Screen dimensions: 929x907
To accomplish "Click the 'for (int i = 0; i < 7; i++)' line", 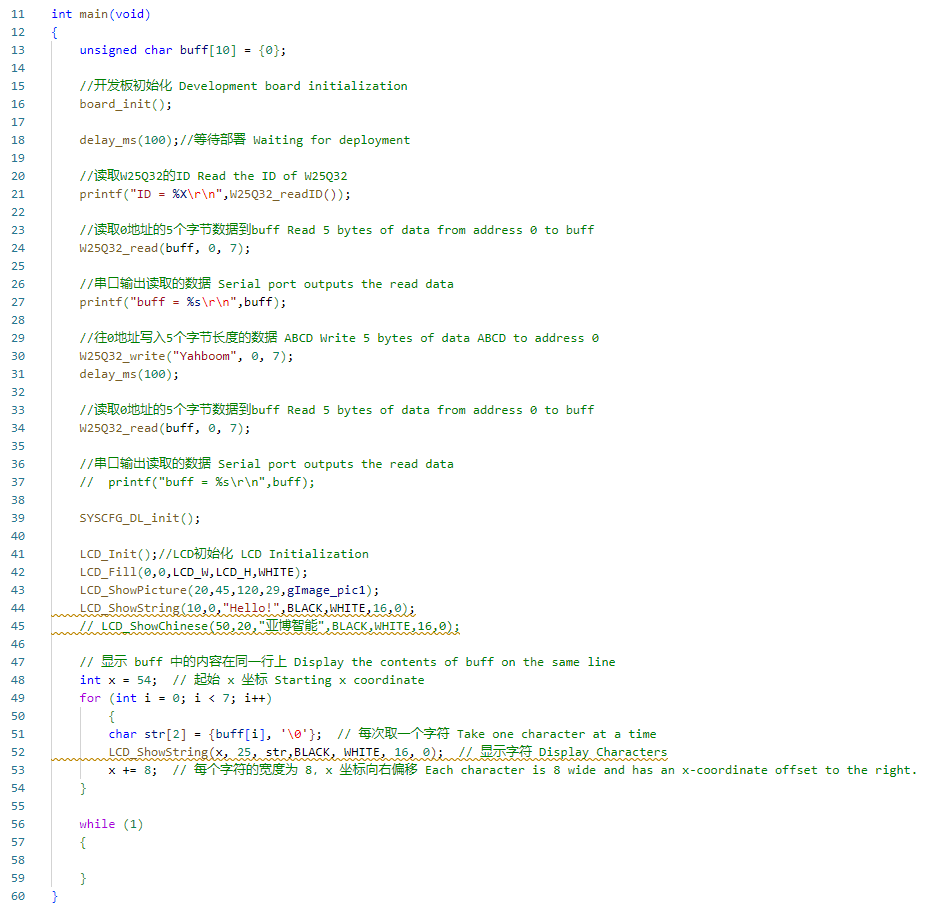I will [175, 698].
